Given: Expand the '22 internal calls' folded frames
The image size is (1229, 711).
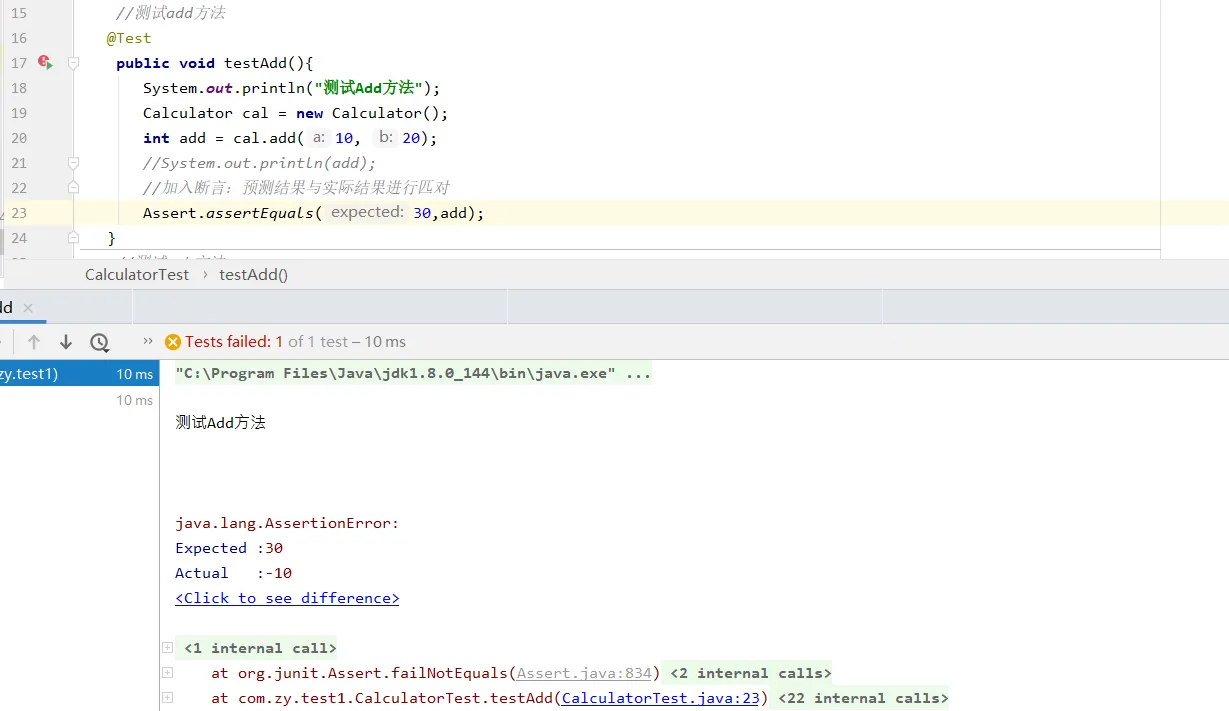Looking at the screenshot, I should [x=863, y=698].
